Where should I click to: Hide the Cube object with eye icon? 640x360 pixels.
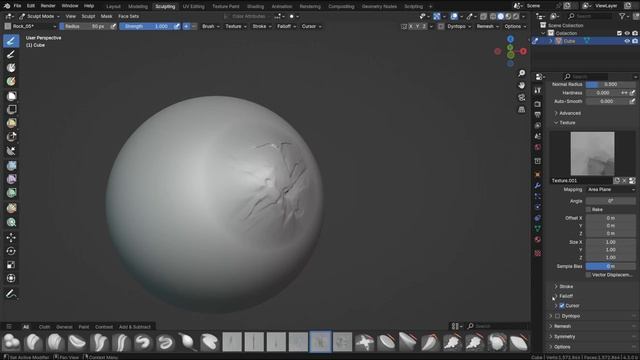point(627,41)
